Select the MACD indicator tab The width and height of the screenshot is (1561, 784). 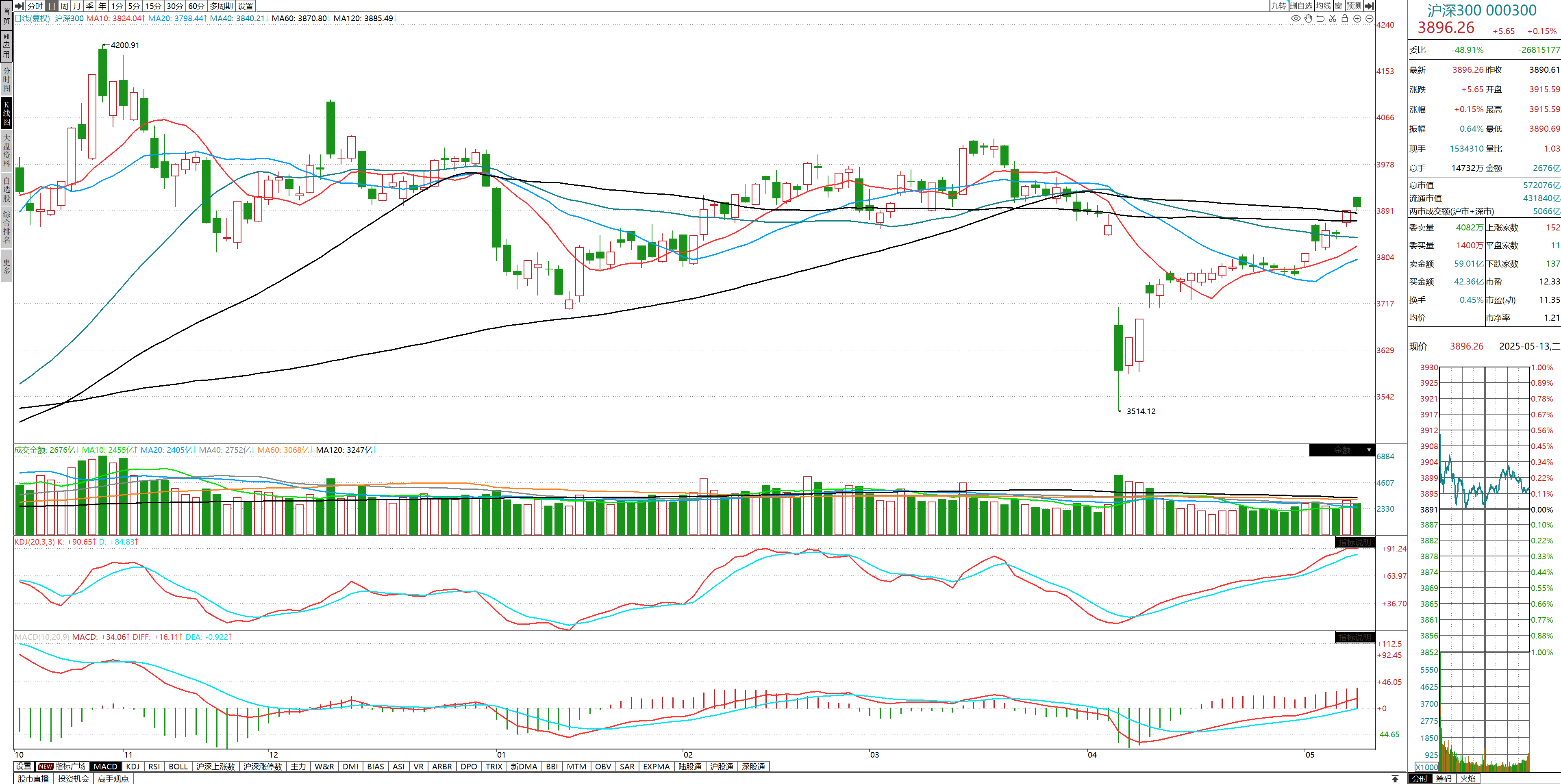coord(105,767)
